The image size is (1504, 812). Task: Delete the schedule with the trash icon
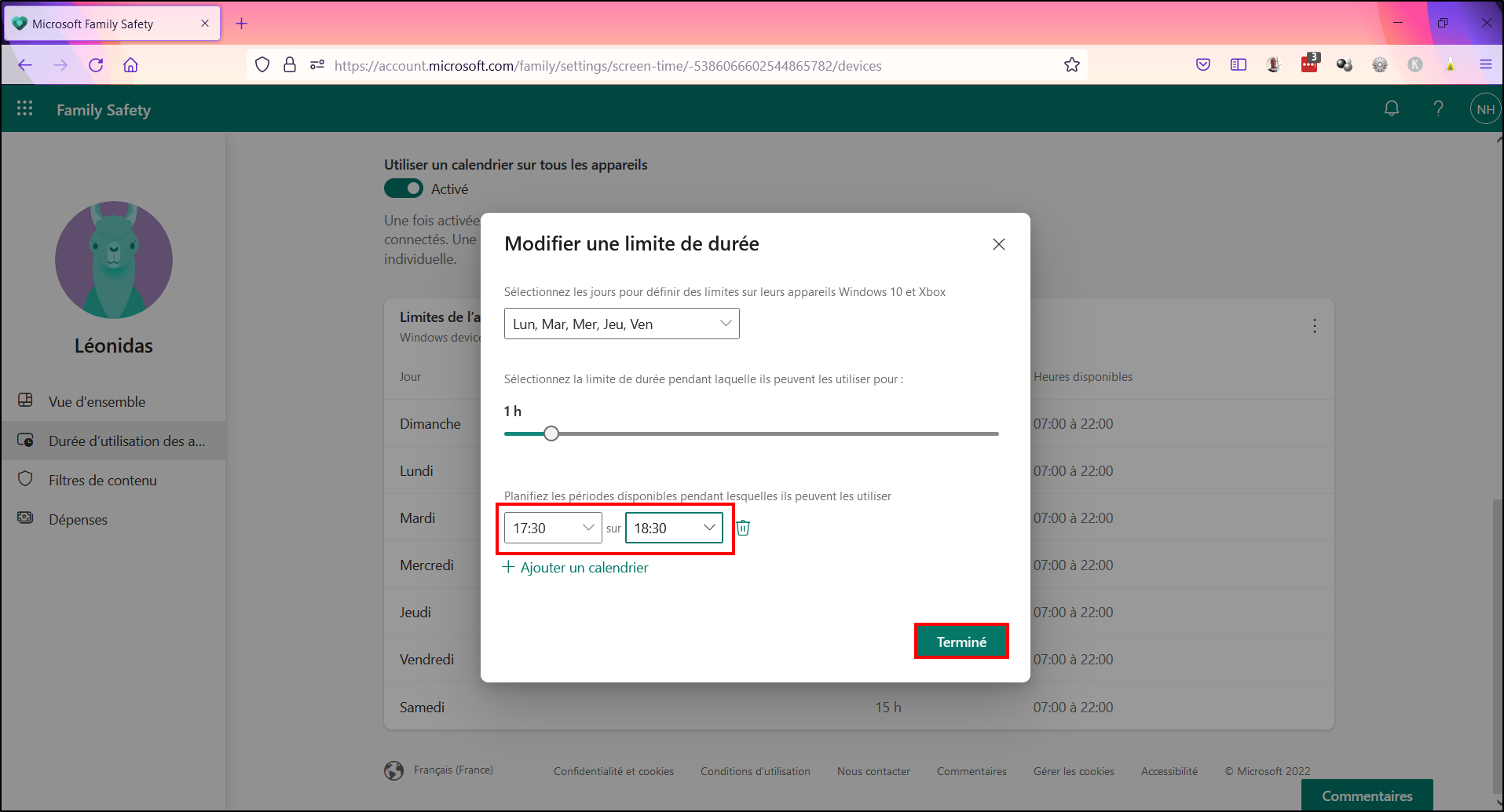(x=743, y=528)
